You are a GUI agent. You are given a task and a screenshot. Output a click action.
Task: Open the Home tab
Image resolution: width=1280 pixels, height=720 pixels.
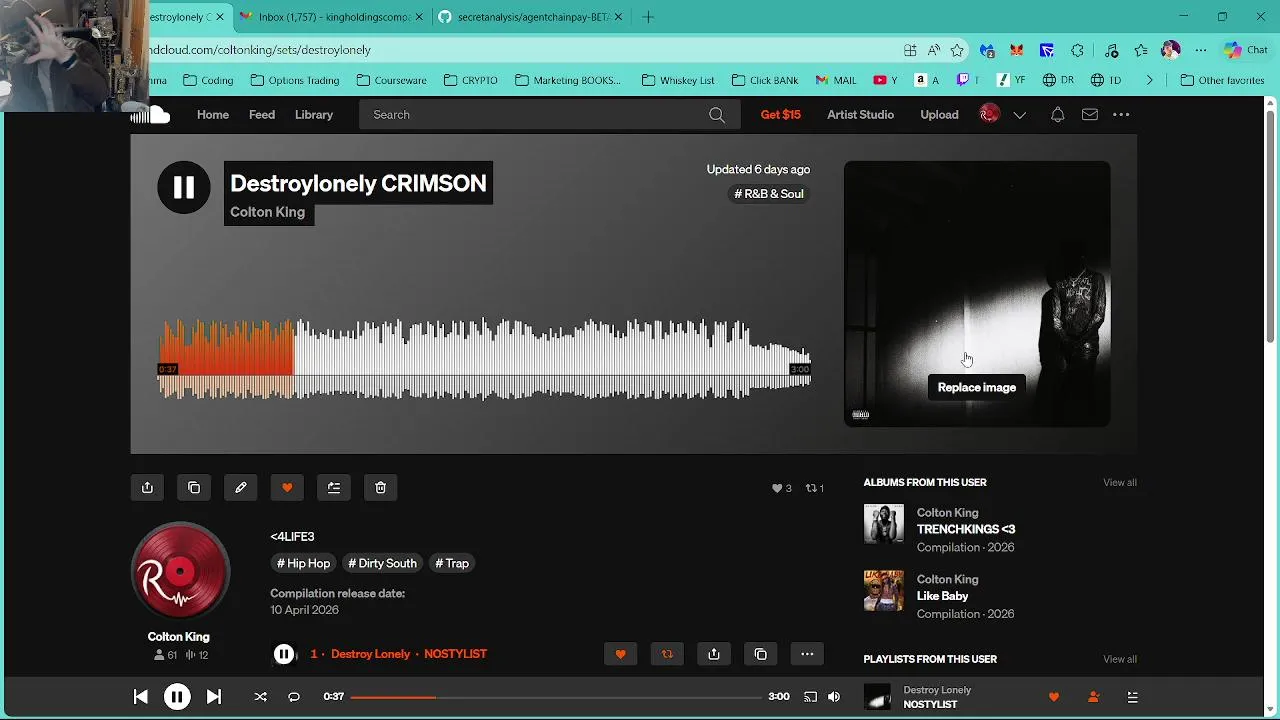(213, 115)
